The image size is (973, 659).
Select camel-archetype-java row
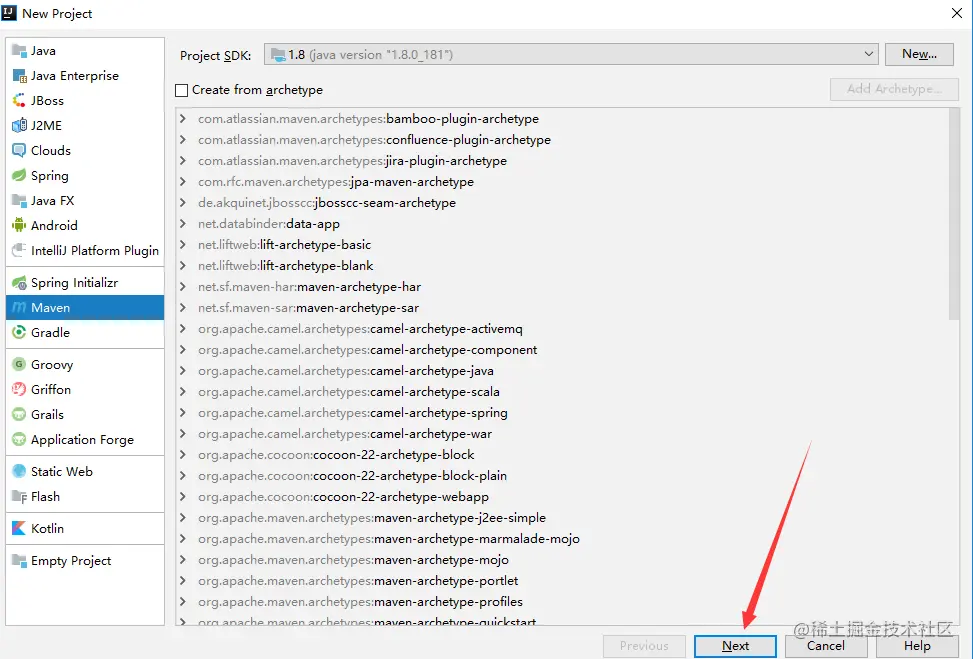point(562,371)
